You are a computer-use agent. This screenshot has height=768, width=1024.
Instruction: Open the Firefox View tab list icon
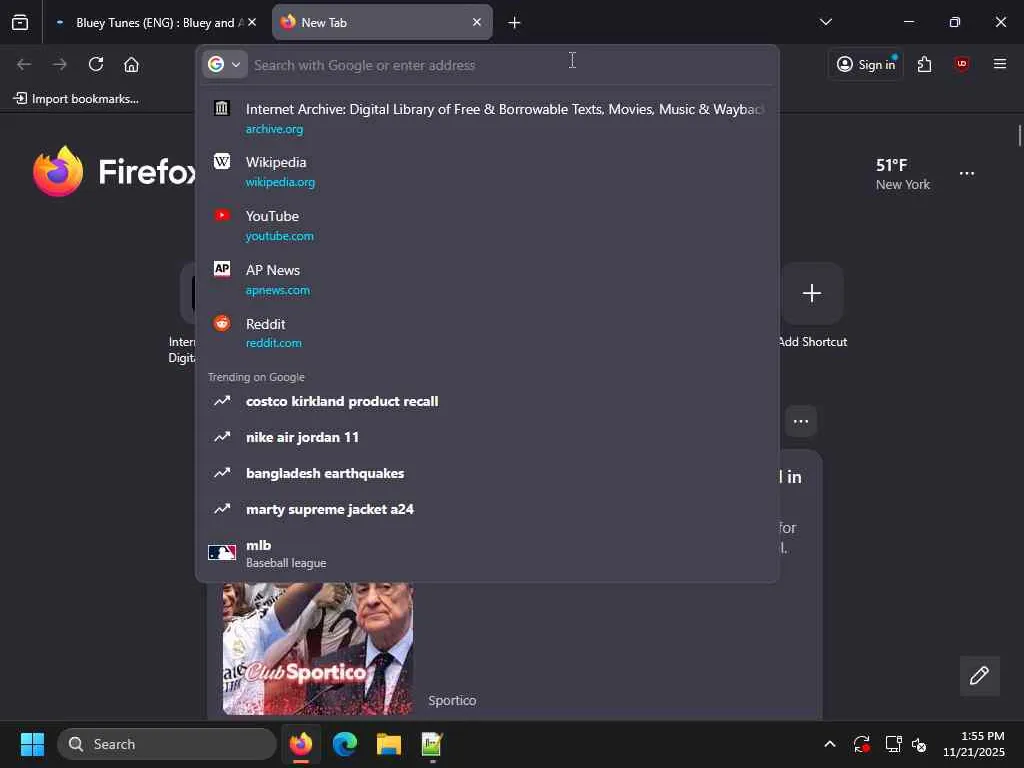(20, 22)
